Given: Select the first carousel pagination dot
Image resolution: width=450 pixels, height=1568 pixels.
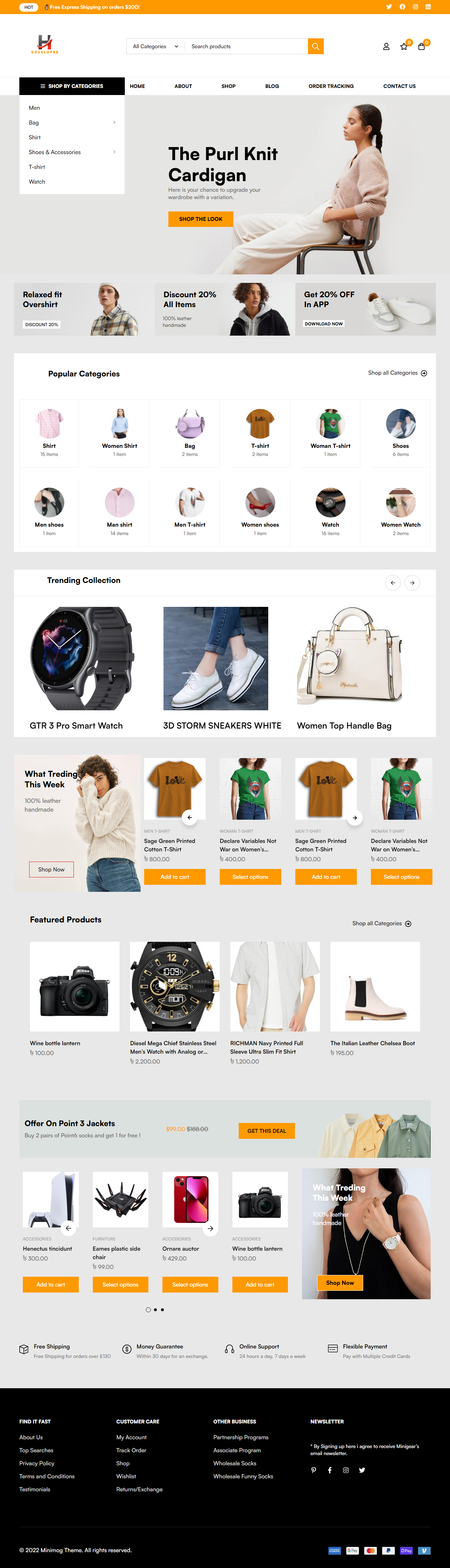Looking at the screenshot, I should (148, 1309).
